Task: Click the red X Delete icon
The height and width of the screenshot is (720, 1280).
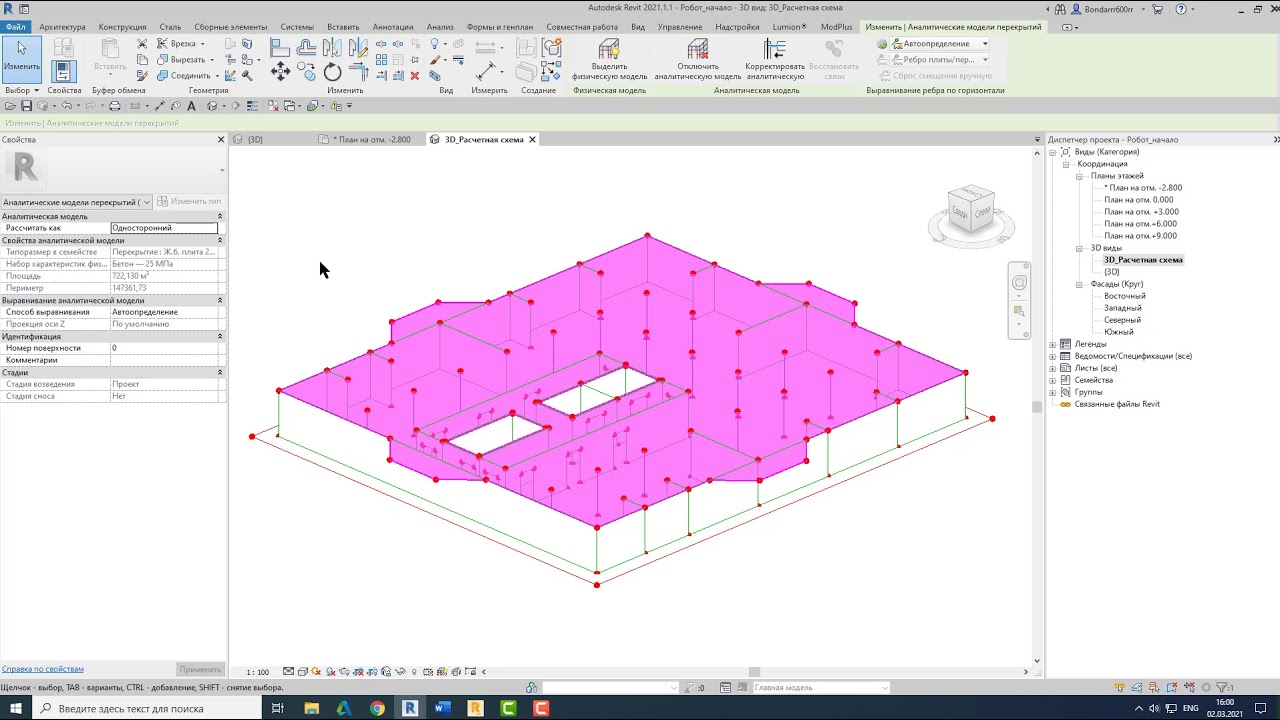Action: 415,75
